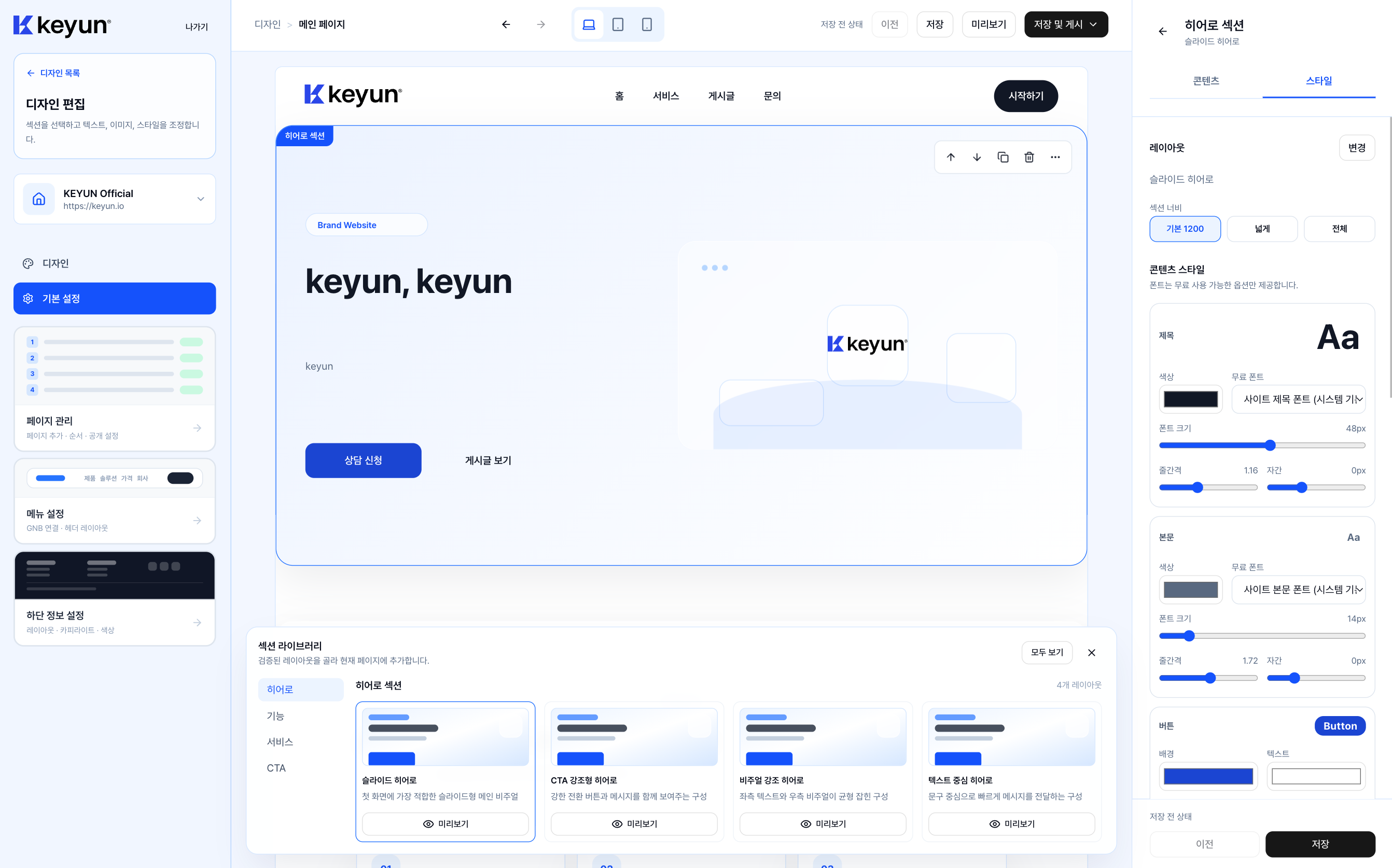Viewport: 1392px width, 868px height.
Task: Open 디자인 item in left sidebar
Action: tap(115, 263)
